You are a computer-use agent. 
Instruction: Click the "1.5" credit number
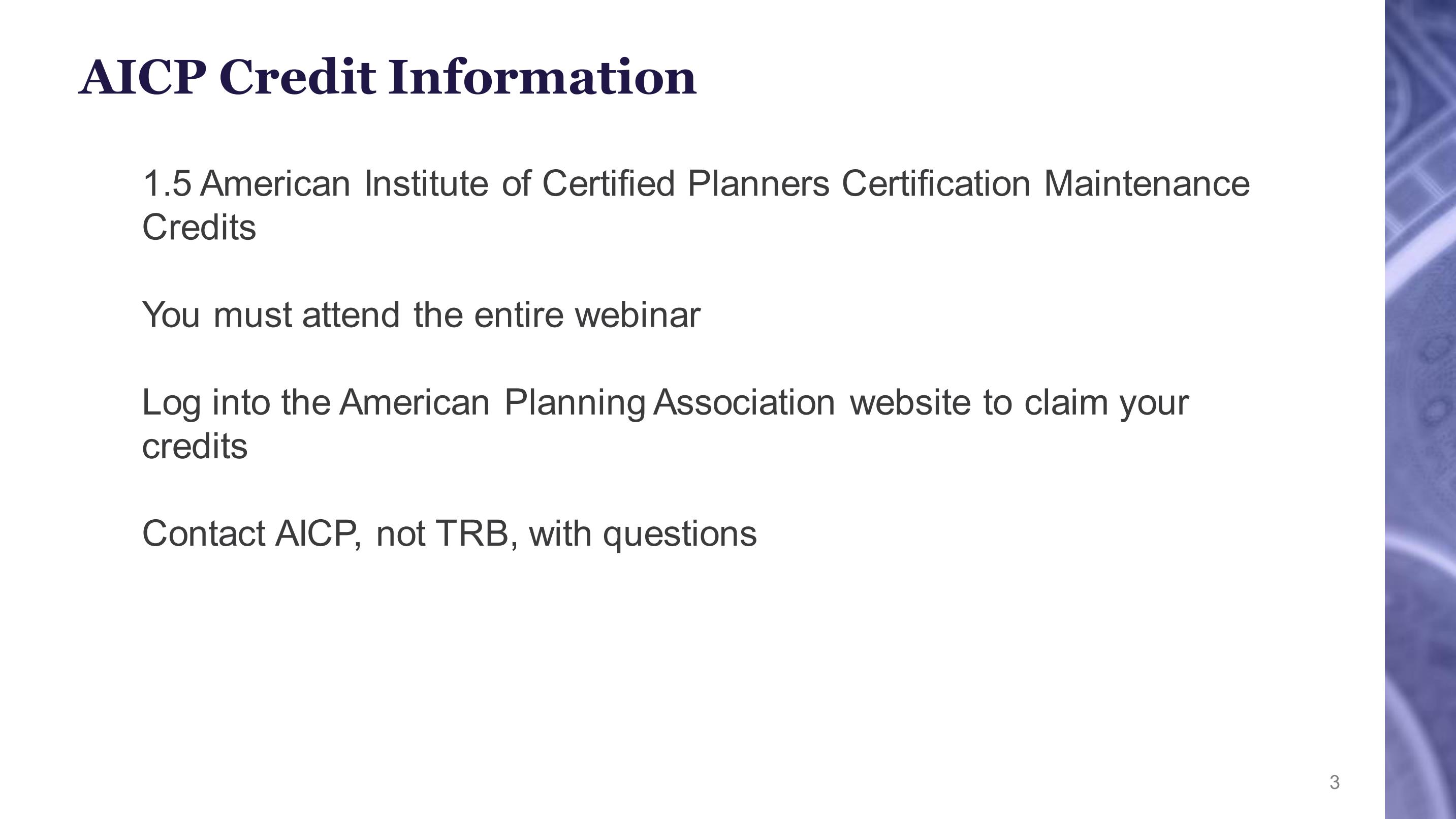pos(167,184)
